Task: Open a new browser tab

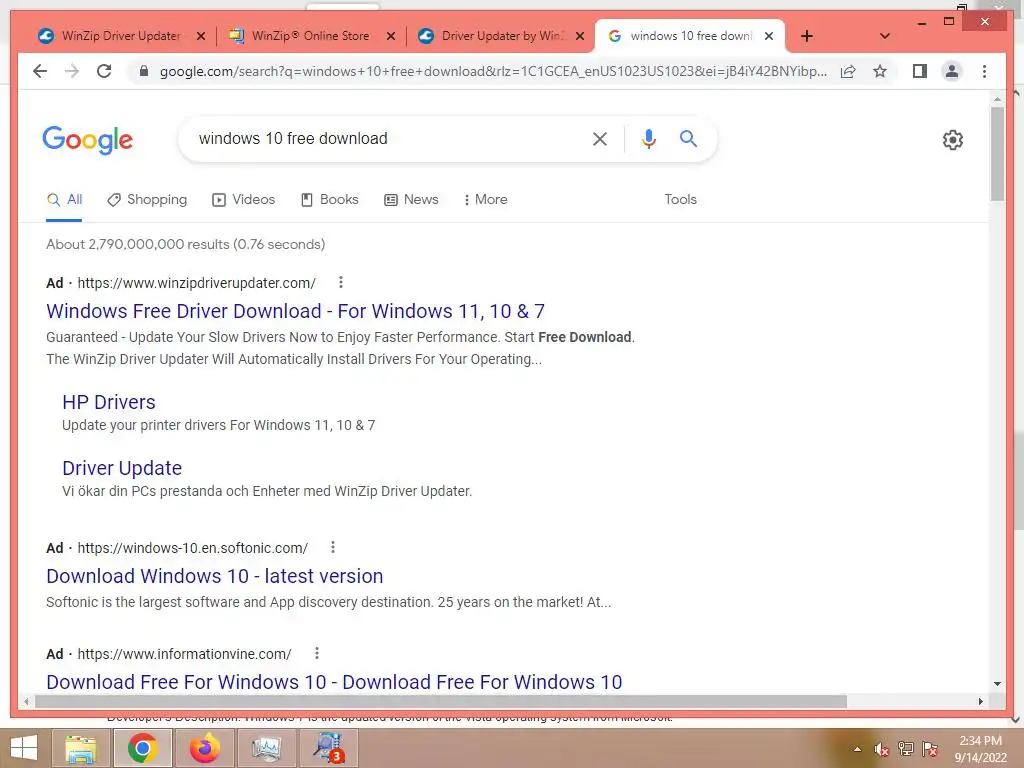Action: (807, 36)
